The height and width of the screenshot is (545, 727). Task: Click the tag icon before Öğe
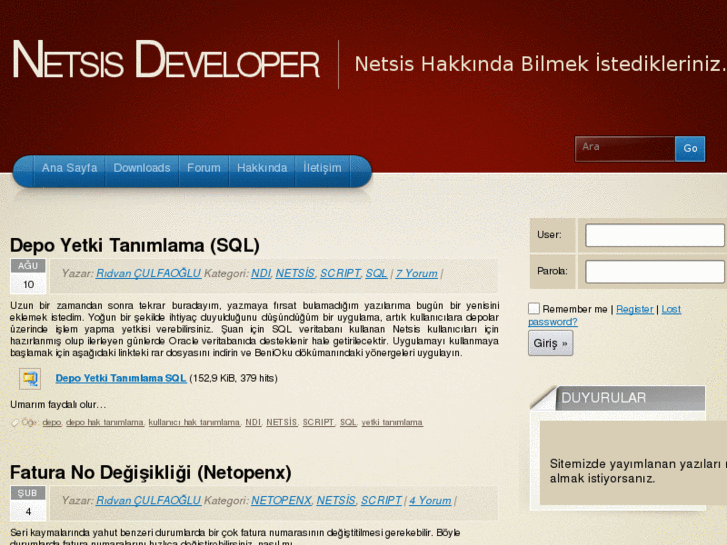[15, 423]
